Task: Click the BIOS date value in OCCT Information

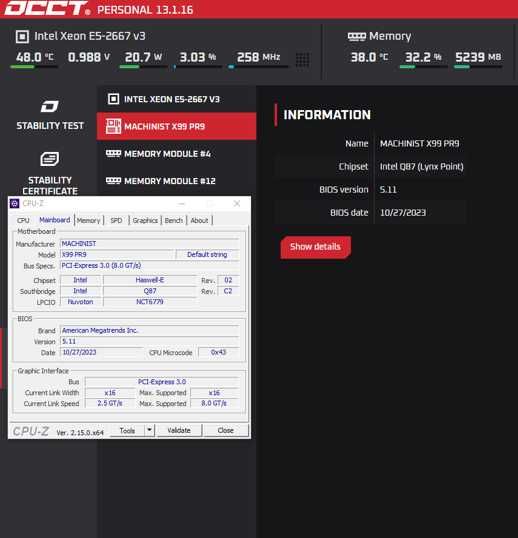Action: point(403,213)
